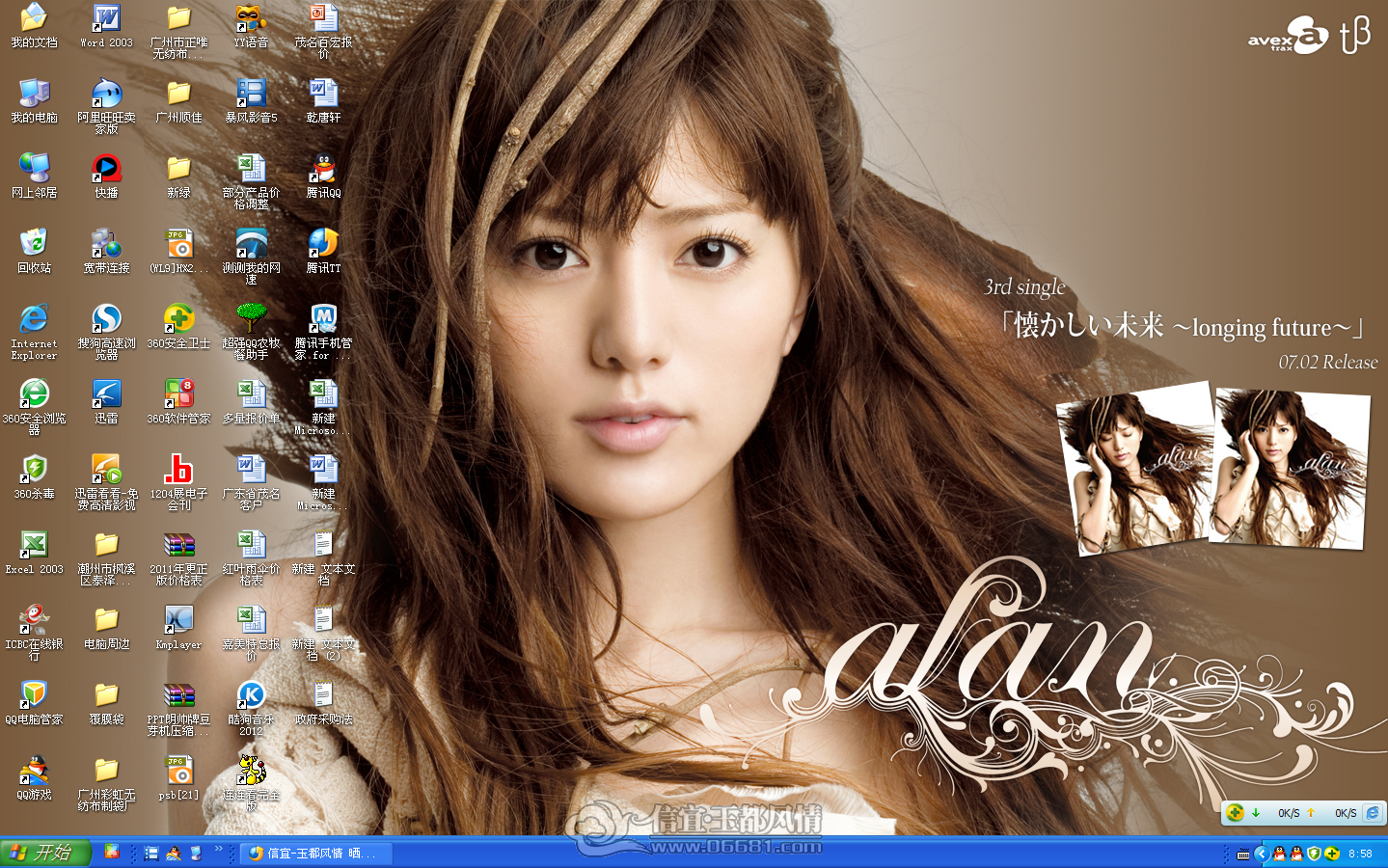
Task: Open 我的电脑 on the desktop
Action: (34, 102)
